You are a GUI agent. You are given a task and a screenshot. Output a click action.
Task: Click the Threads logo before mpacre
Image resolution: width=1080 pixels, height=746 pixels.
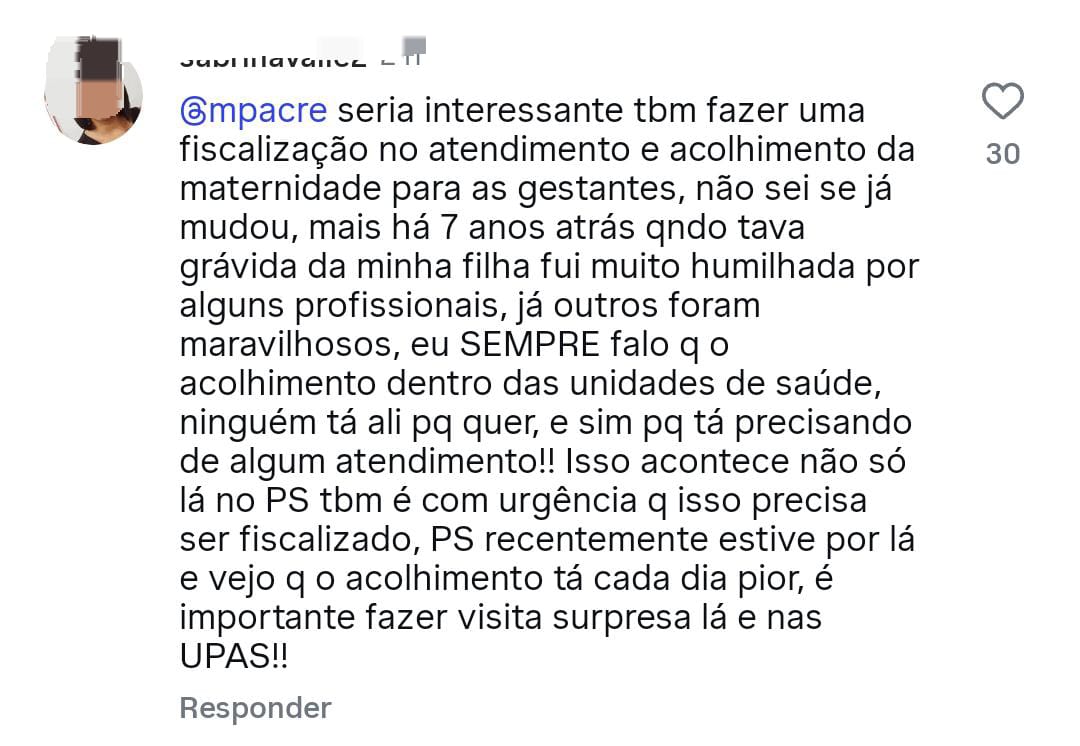pos(195,110)
